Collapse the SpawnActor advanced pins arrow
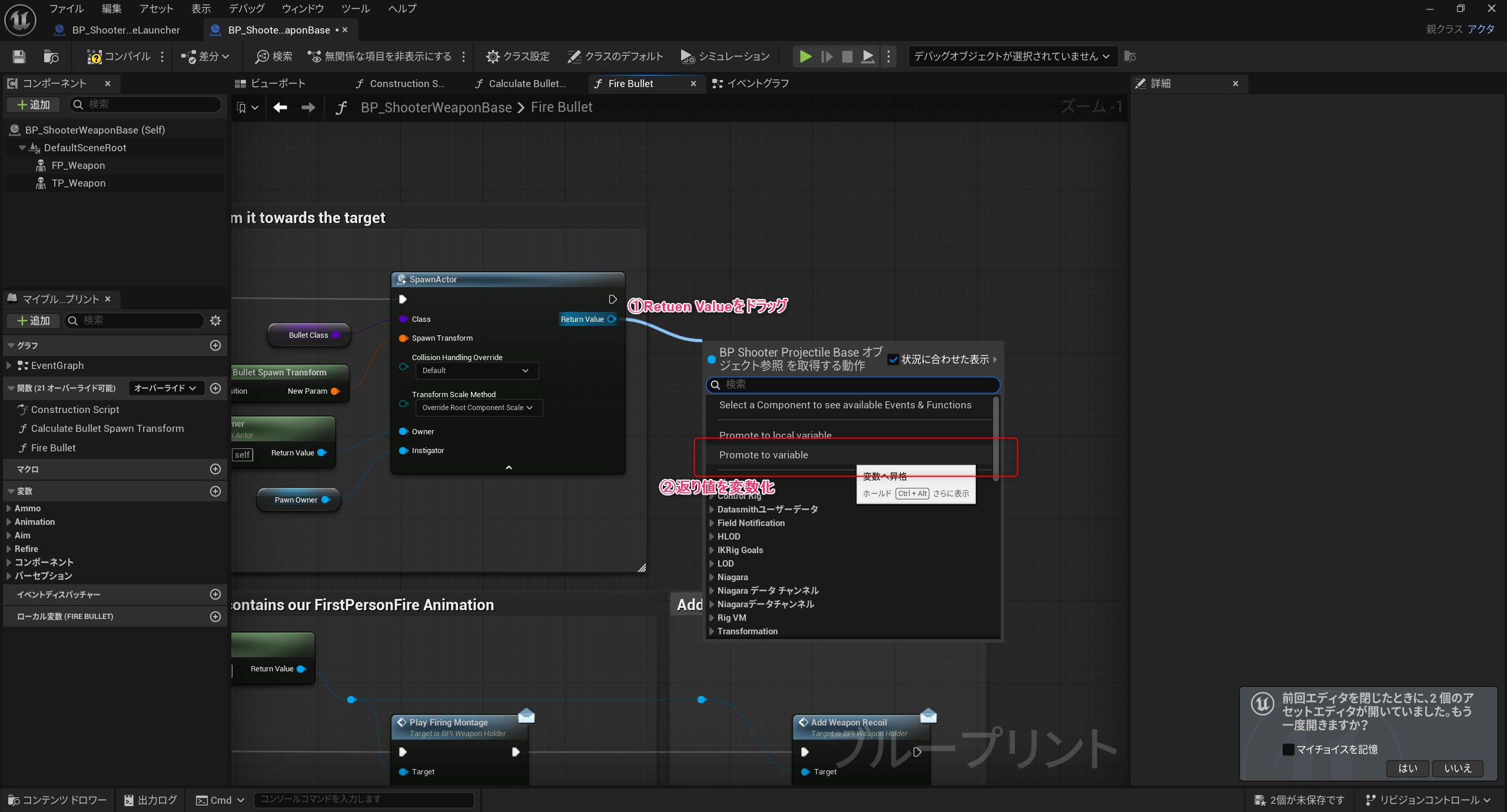The width and height of the screenshot is (1507, 812). click(x=509, y=467)
